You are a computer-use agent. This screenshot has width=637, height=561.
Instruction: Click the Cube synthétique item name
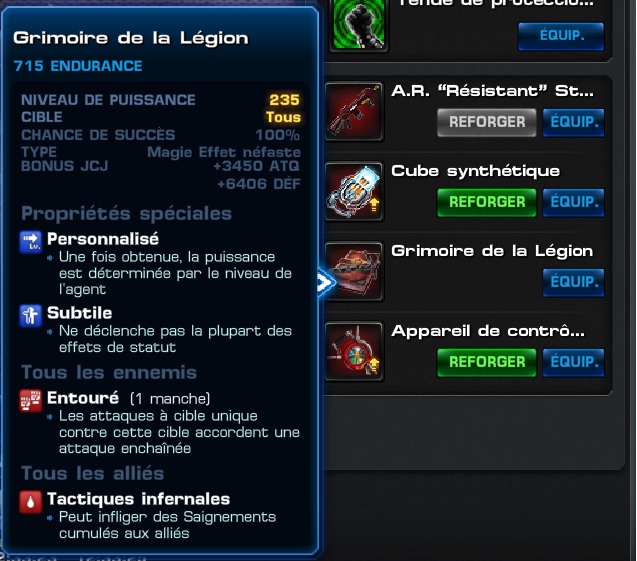coord(475,171)
